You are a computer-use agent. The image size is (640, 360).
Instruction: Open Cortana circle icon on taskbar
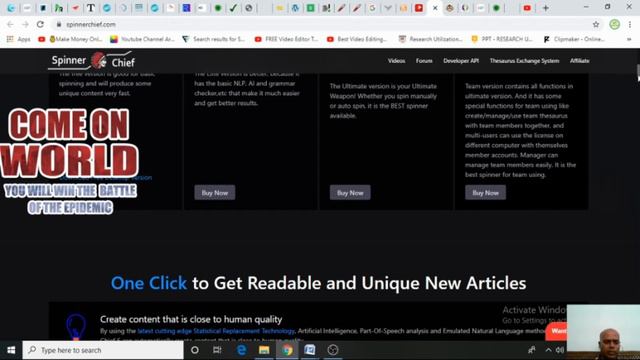[x=195, y=350]
